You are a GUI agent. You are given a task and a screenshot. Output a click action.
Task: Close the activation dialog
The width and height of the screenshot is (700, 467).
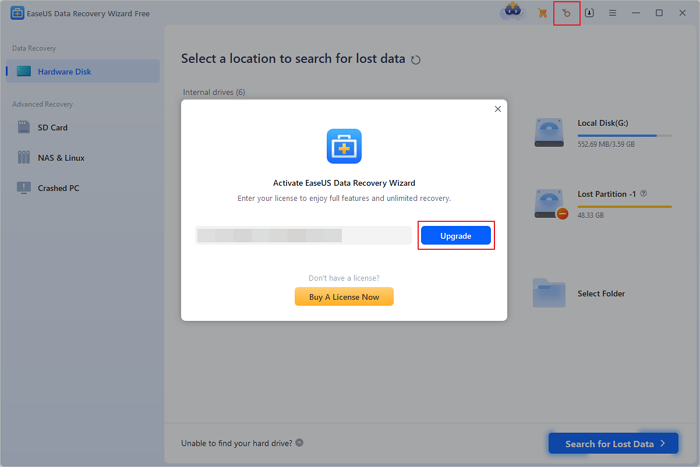pyautogui.click(x=498, y=109)
